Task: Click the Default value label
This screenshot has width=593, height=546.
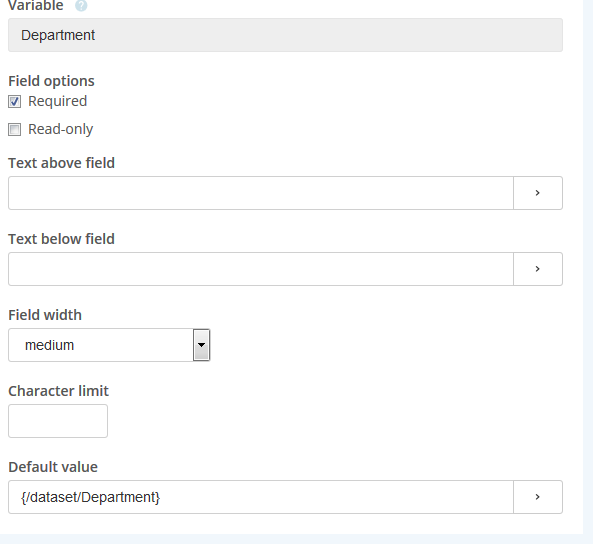Action: [x=53, y=467]
